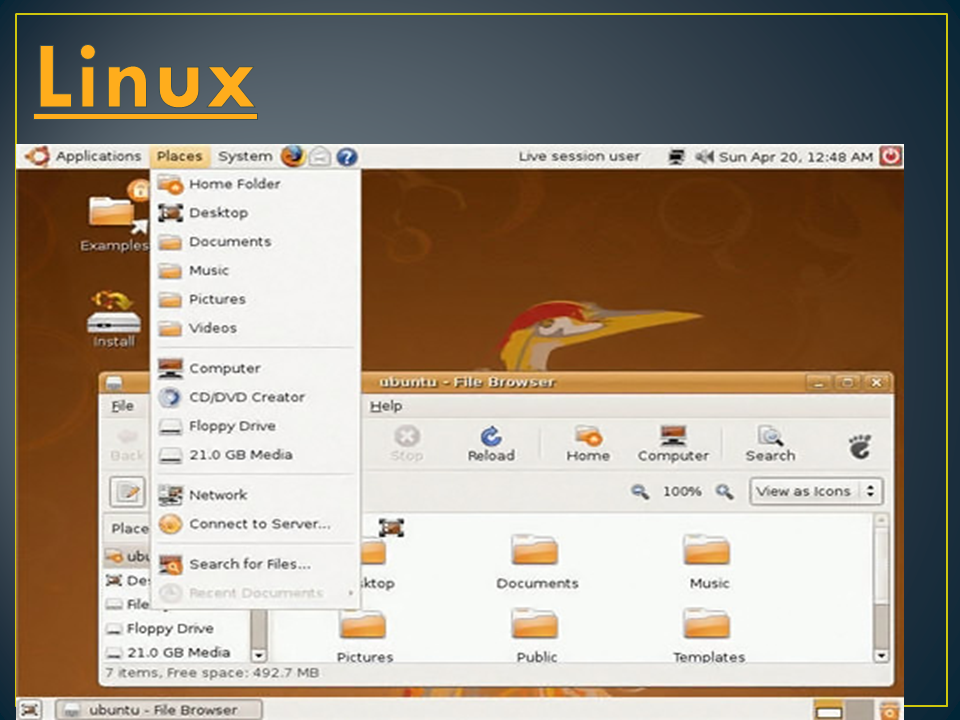Click the Ubuntu logo in top panel
This screenshot has height=720, width=960.
tap(38, 157)
